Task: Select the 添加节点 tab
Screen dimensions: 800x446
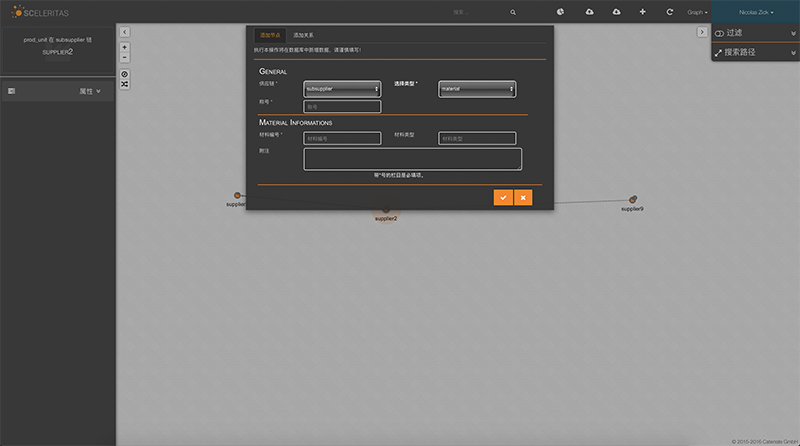Action: (x=270, y=34)
